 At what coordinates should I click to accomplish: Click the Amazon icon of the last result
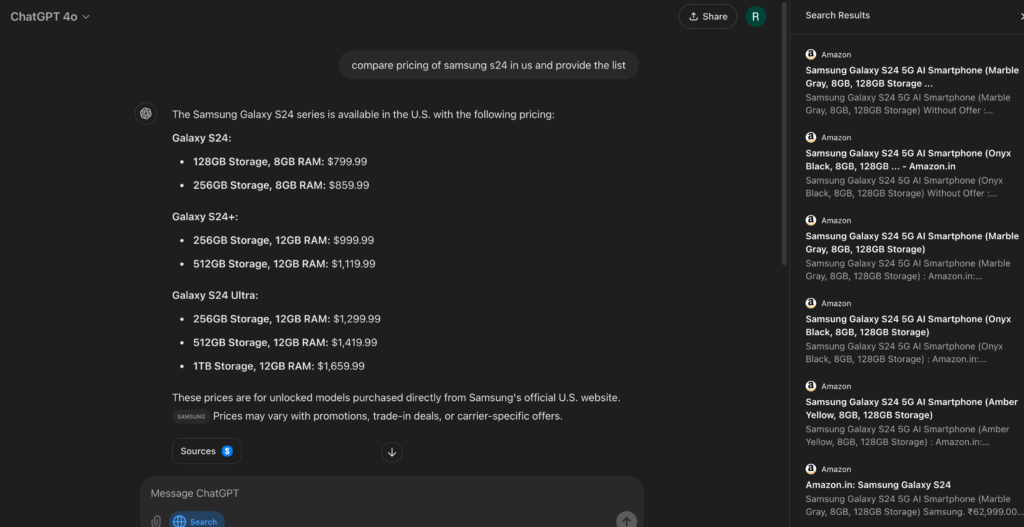pyautogui.click(x=811, y=469)
